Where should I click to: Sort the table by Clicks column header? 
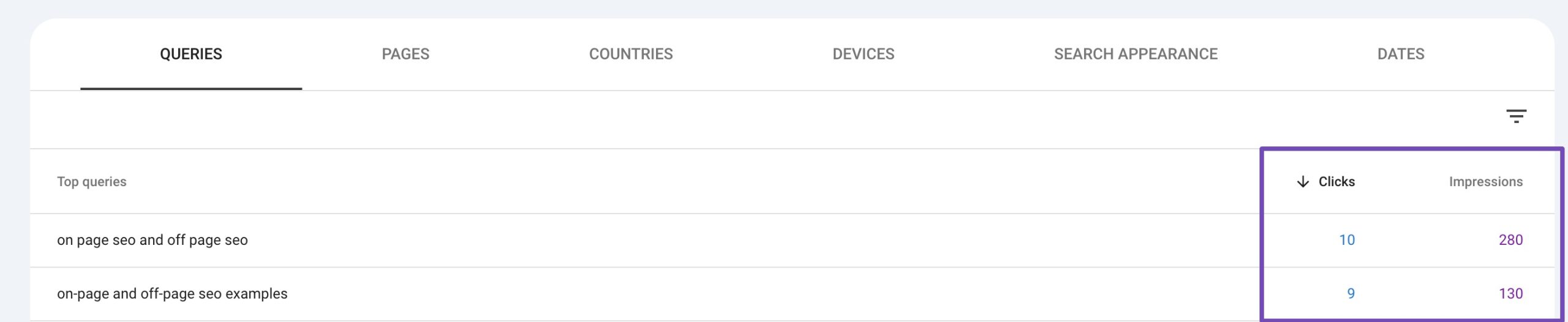coord(1336,182)
